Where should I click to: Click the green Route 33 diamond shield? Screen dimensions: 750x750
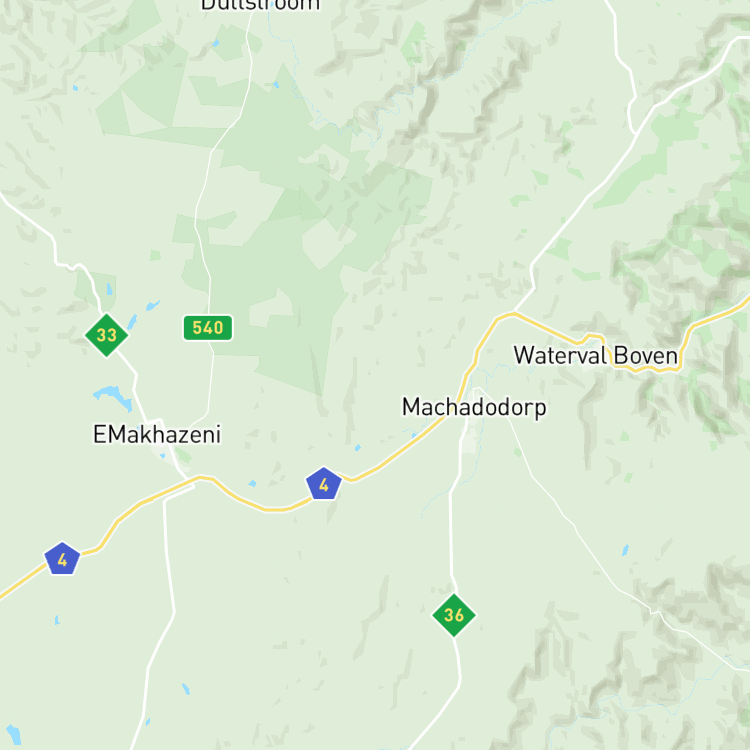point(107,335)
